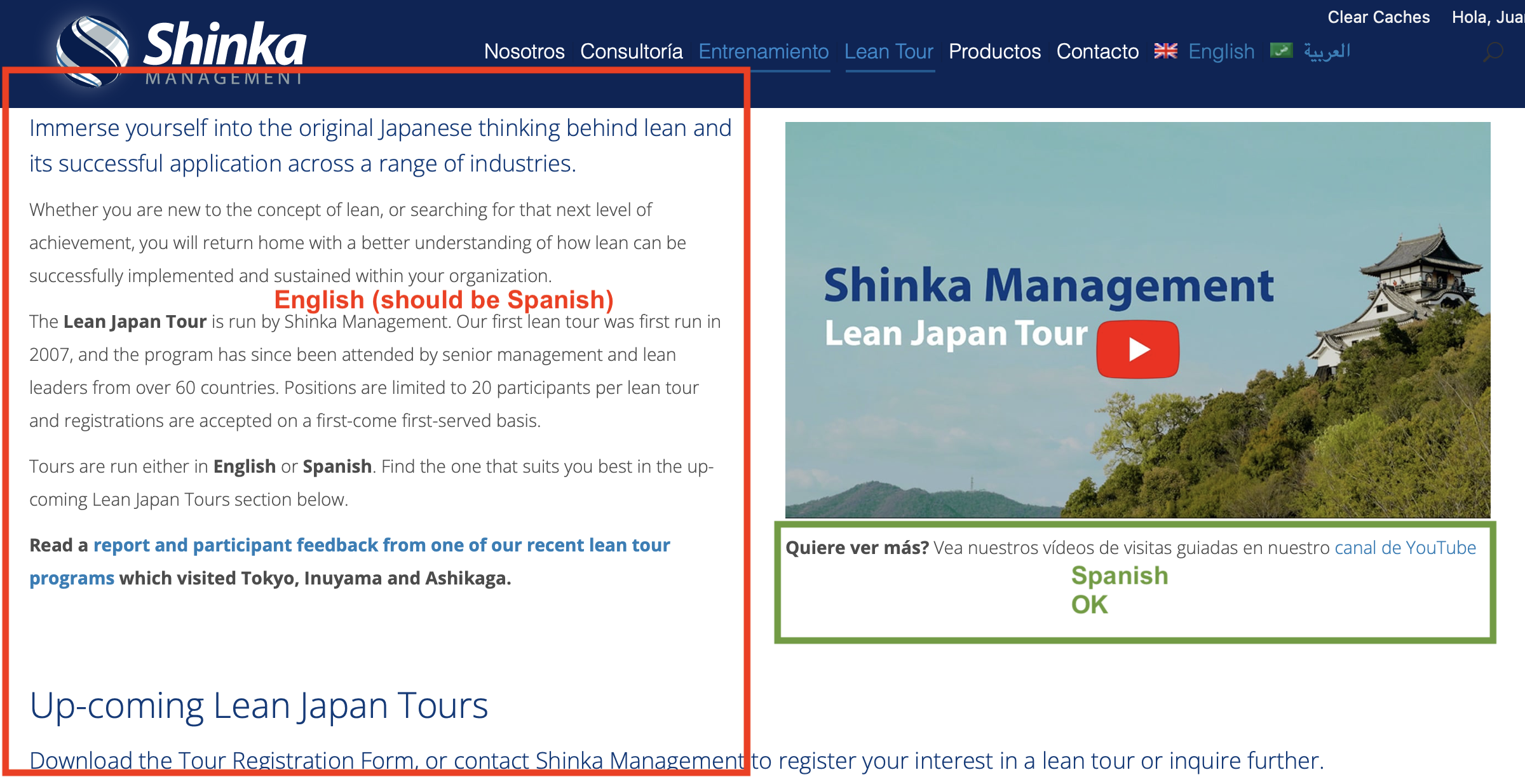Click the Arabic language flag icon

coord(1281,51)
